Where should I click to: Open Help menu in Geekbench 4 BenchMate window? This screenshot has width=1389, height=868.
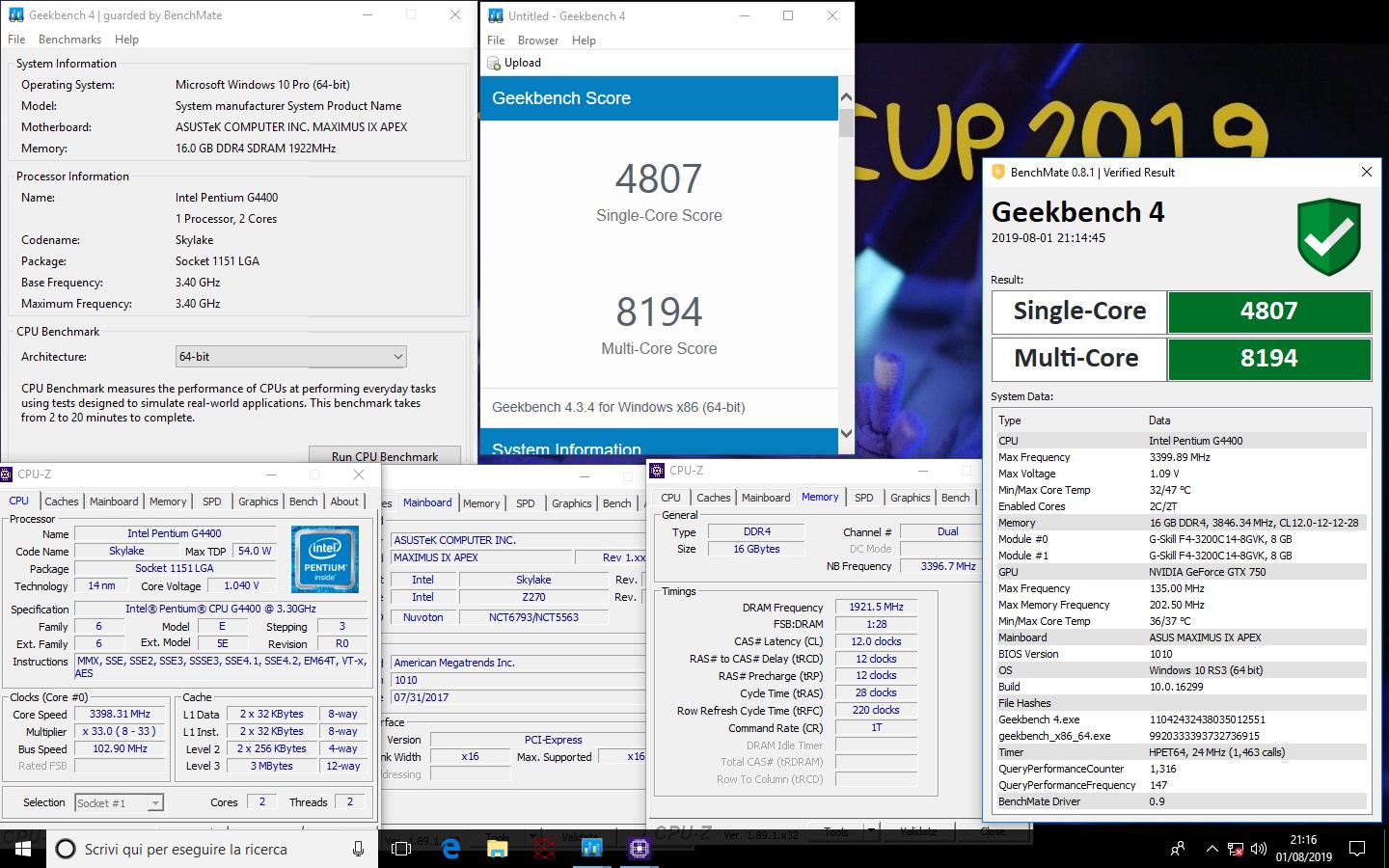(126, 40)
